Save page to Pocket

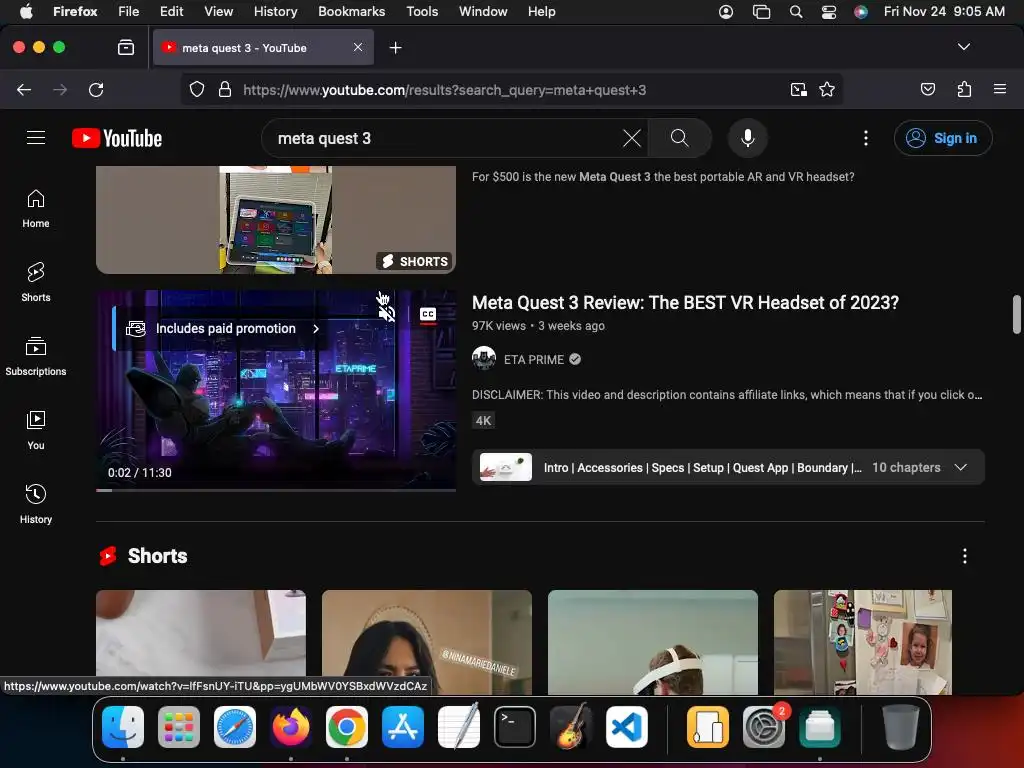coord(927,89)
